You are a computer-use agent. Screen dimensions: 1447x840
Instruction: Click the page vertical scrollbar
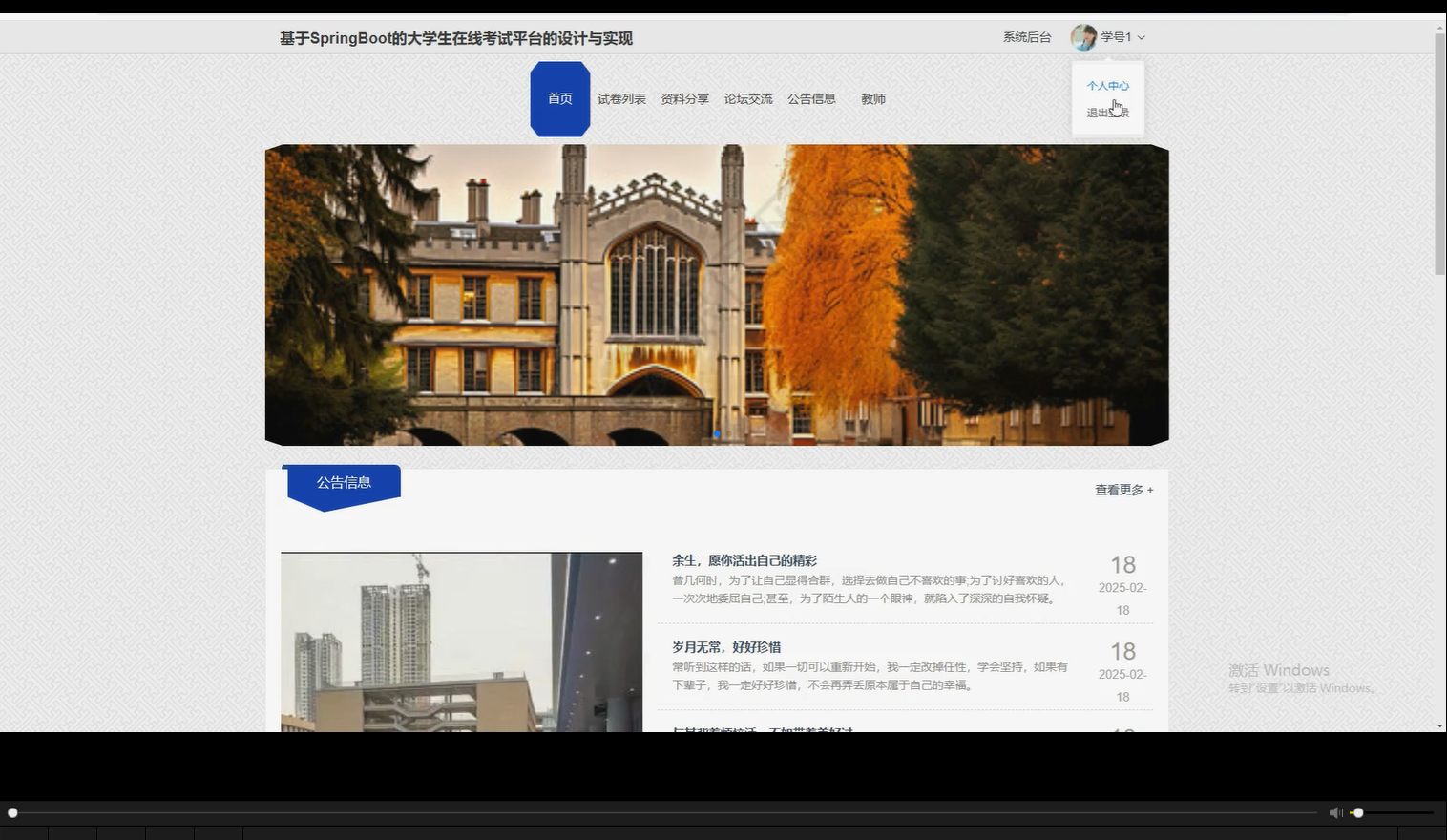[1440, 155]
